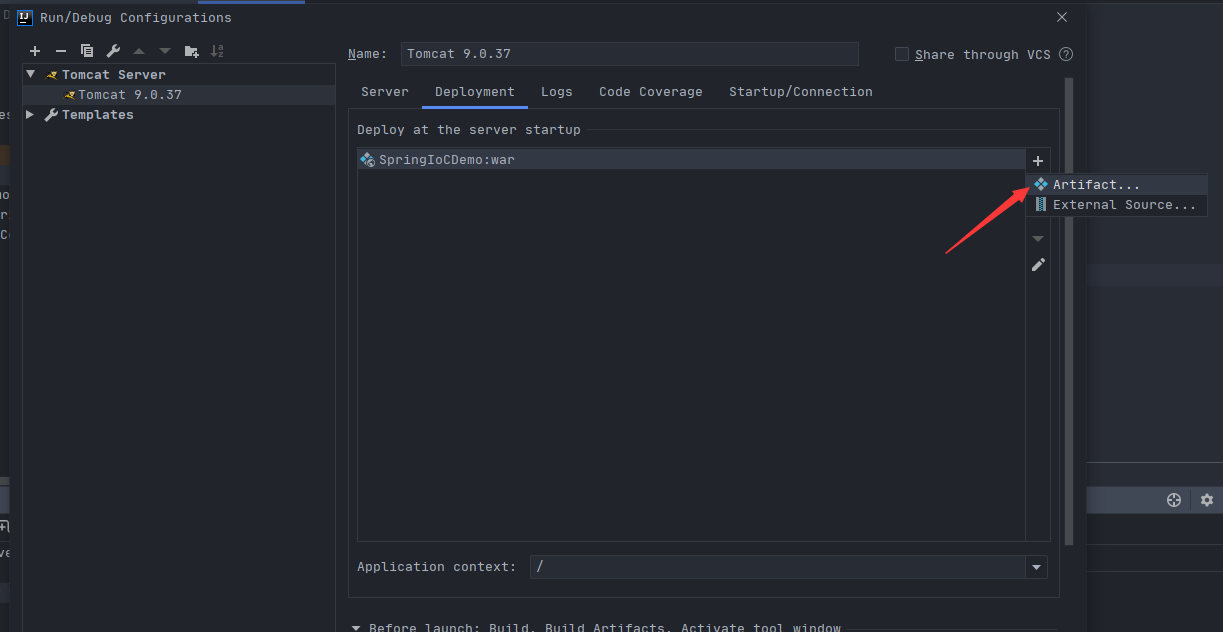Create new folder icon in toolbar
This screenshot has width=1223, height=632.
point(192,51)
